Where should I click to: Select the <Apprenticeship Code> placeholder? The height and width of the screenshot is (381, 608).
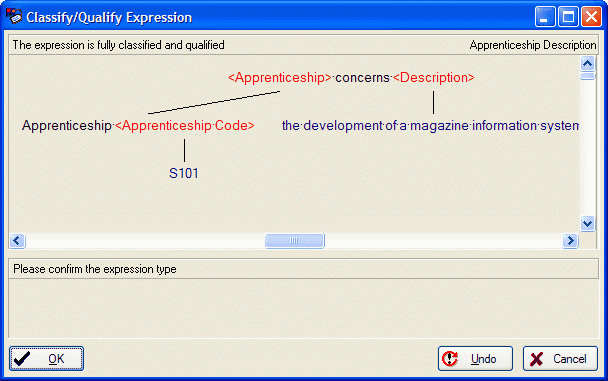point(185,126)
